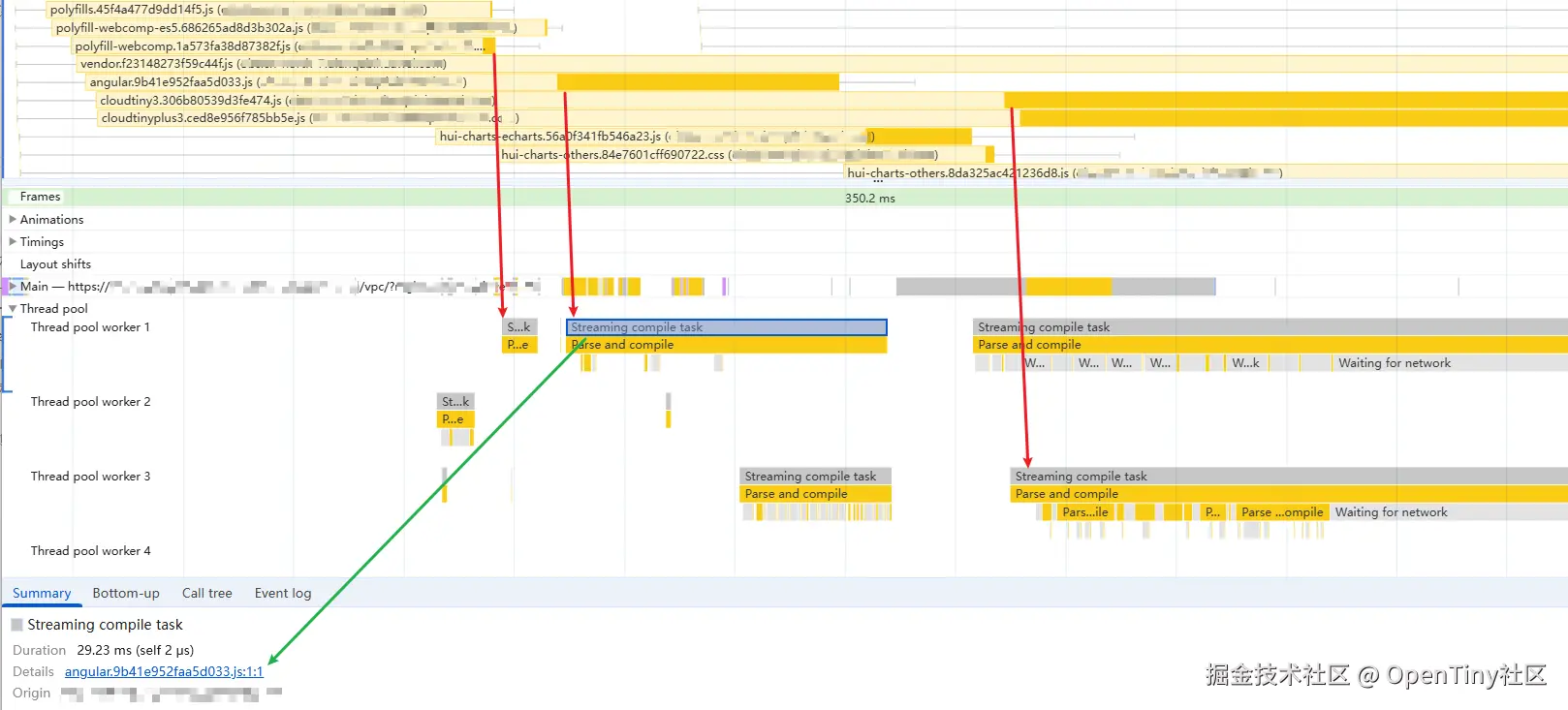The height and width of the screenshot is (710, 1568).
Task: Select Parse and compile under the highlighted task
Action: [x=726, y=345]
